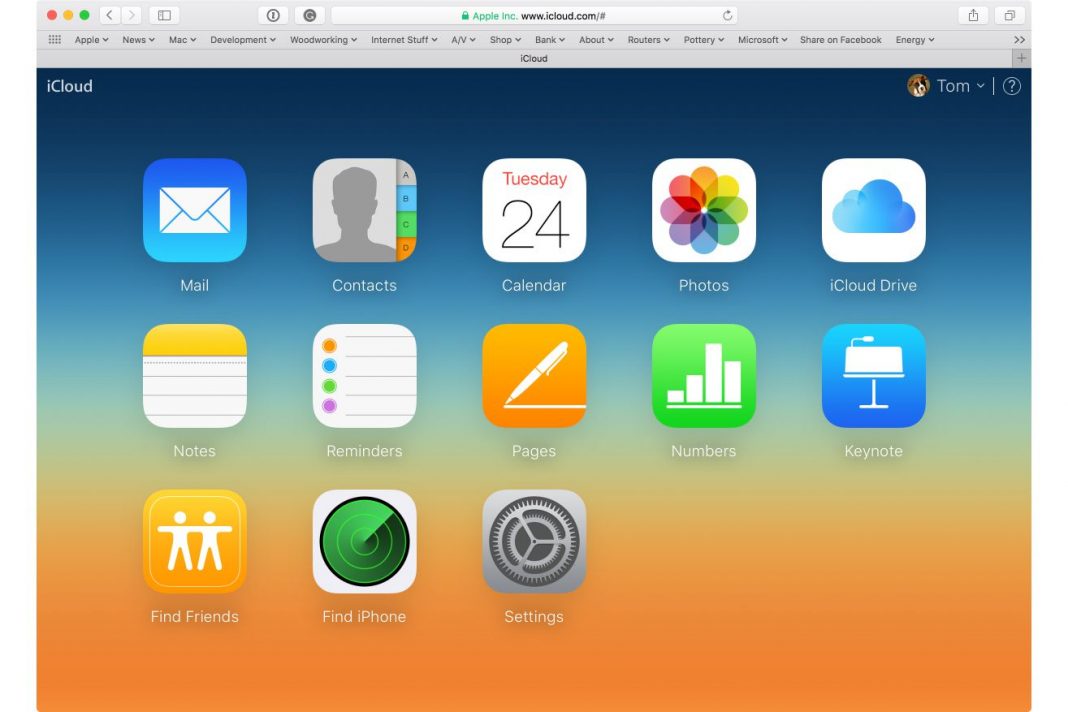Show all tabs overview icon
1068x712 pixels.
(1009, 15)
